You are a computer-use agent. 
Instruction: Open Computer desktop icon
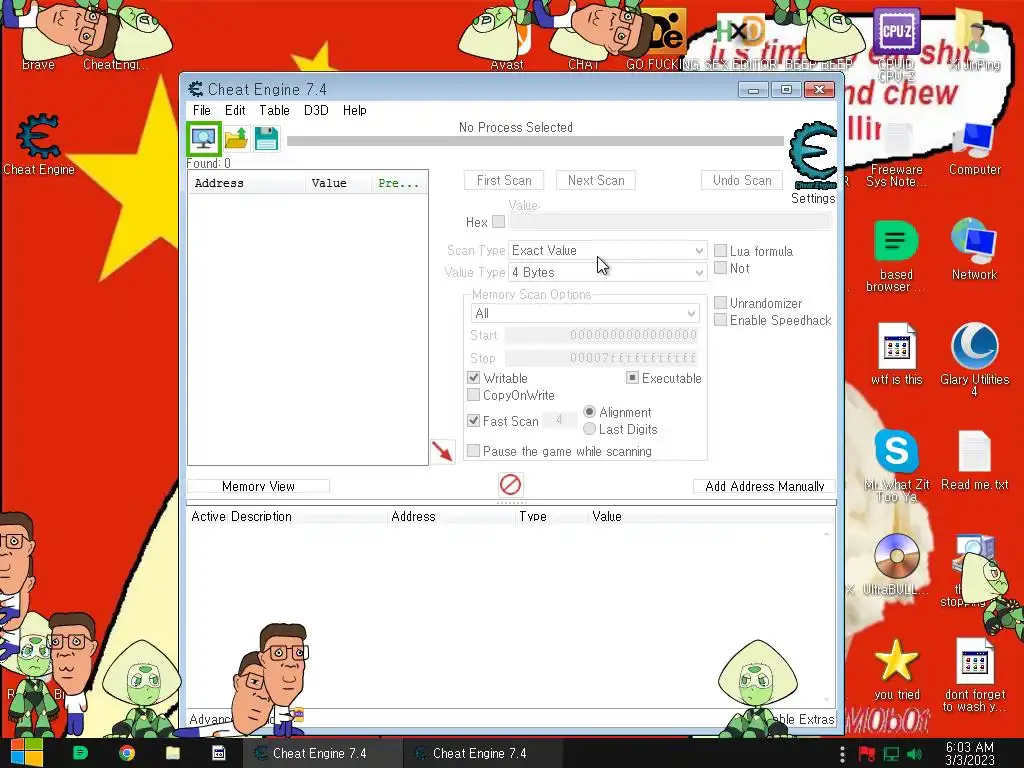point(974,149)
